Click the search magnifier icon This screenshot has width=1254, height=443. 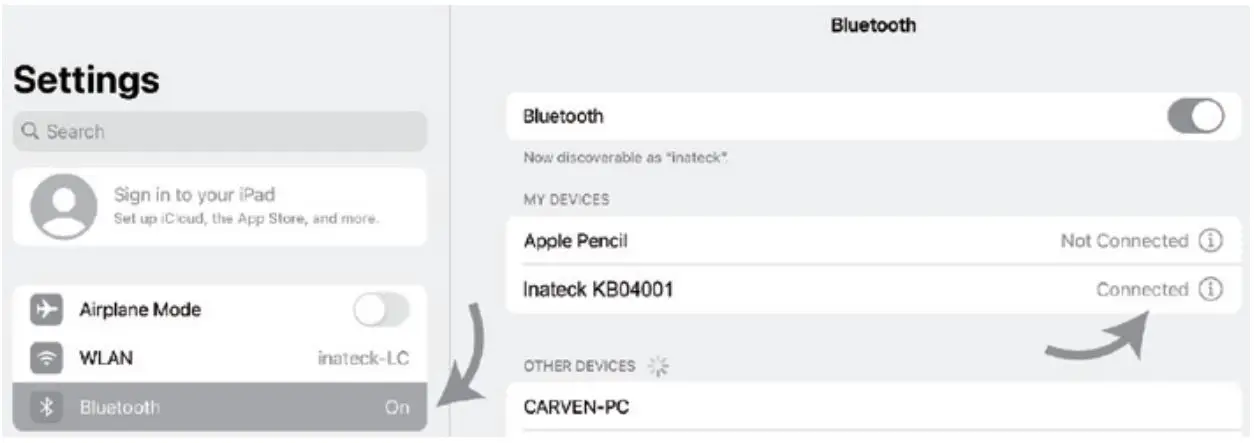coord(30,131)
